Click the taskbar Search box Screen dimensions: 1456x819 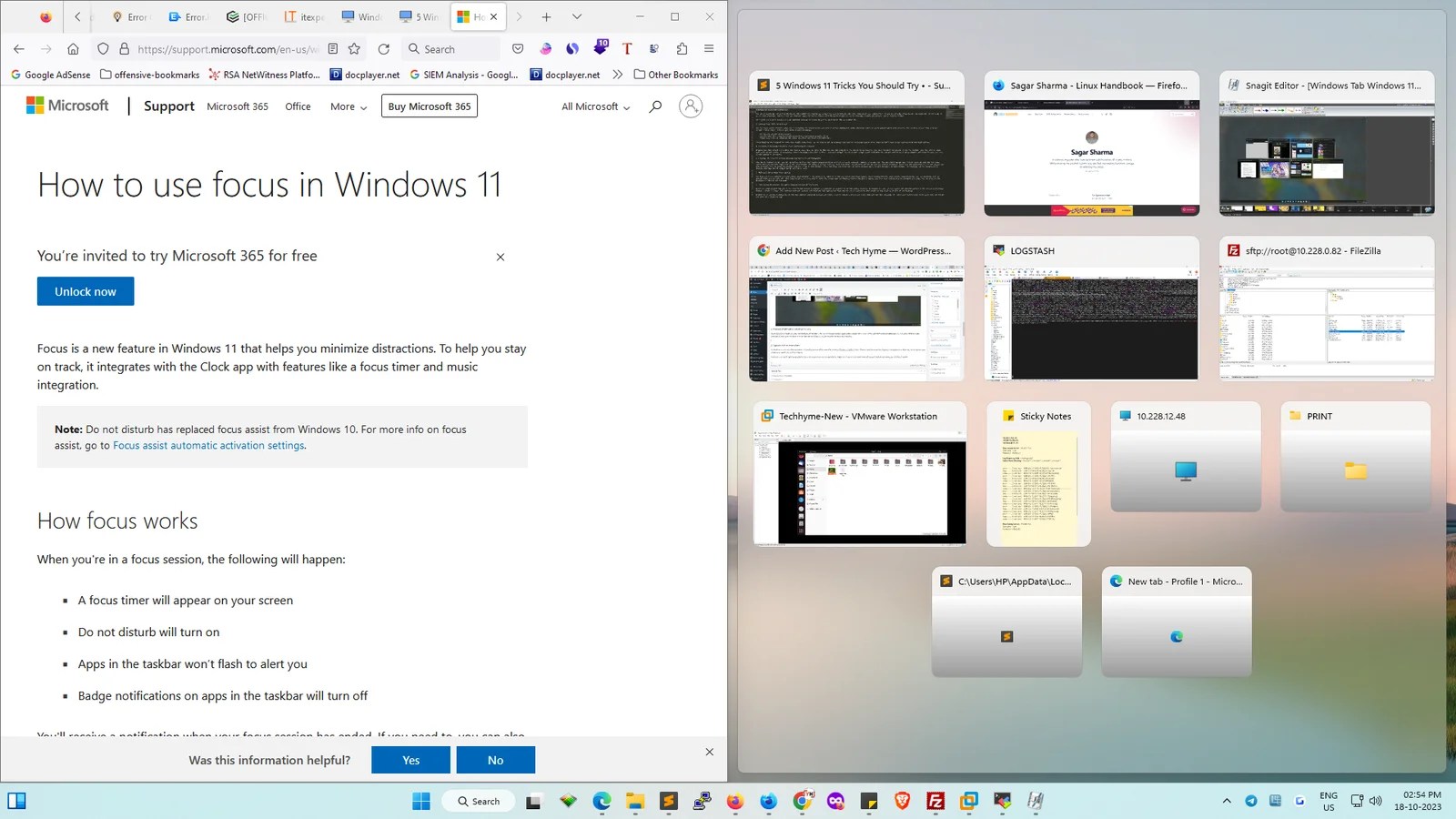pos(479,801)
